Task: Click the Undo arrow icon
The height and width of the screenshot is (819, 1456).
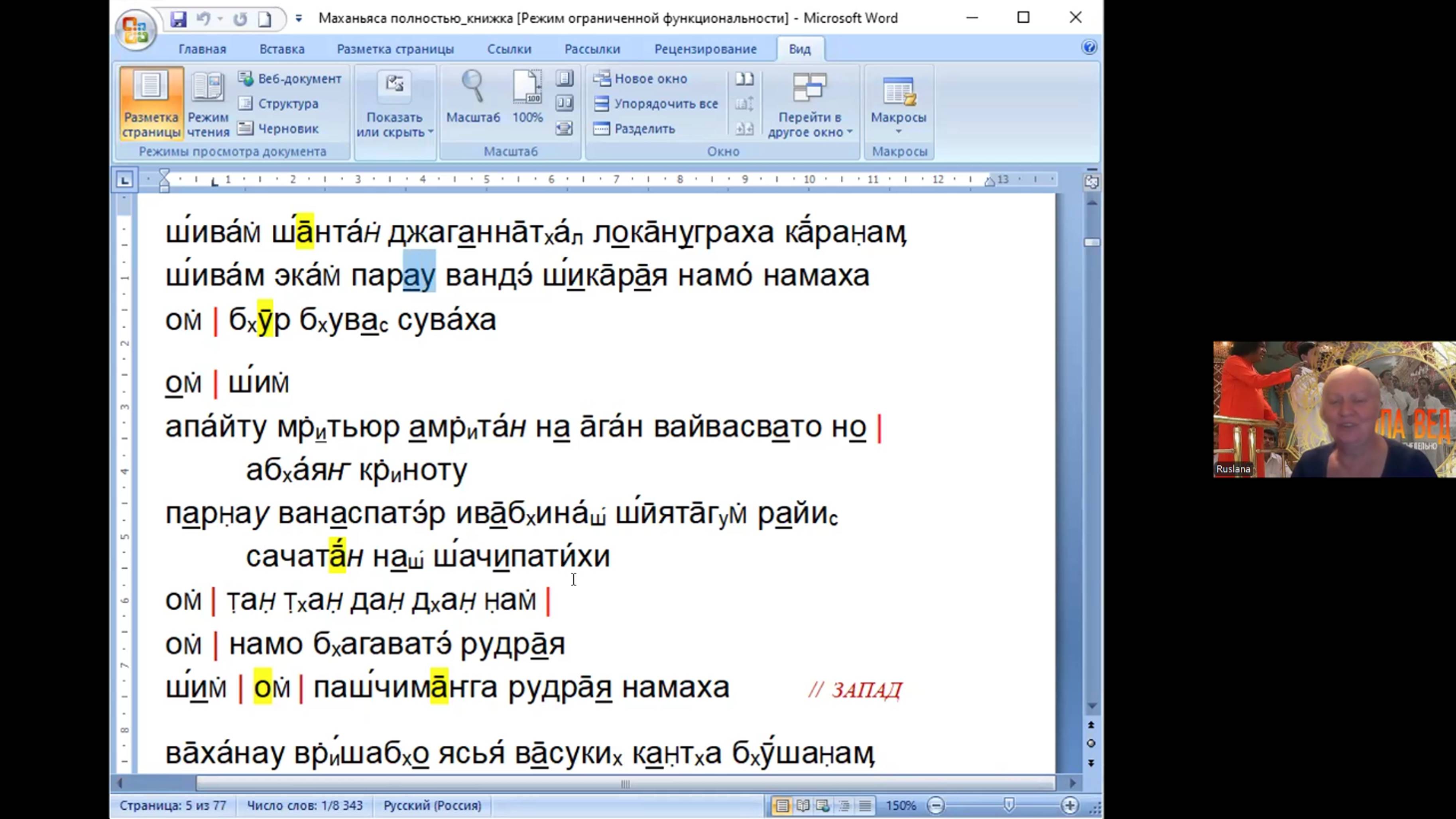Action: click(x=203, y=19)
